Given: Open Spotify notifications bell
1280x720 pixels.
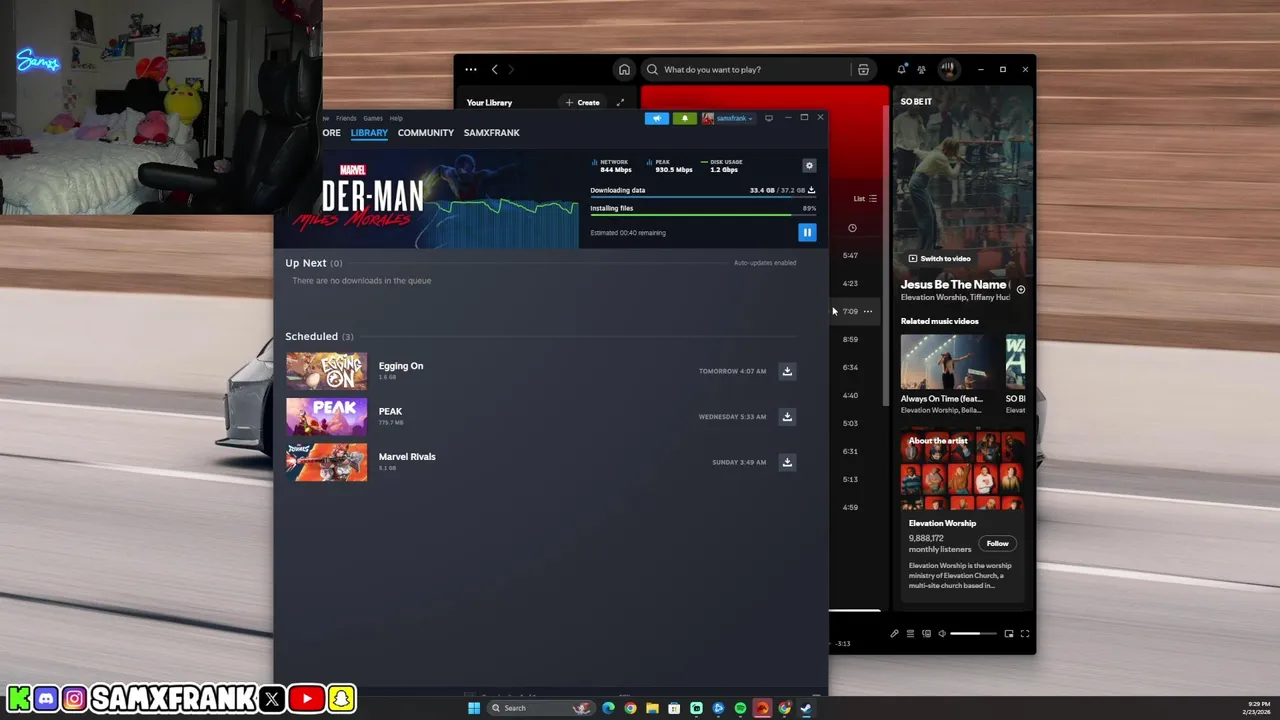Looking at the screenshot, I should pos(901,69).
